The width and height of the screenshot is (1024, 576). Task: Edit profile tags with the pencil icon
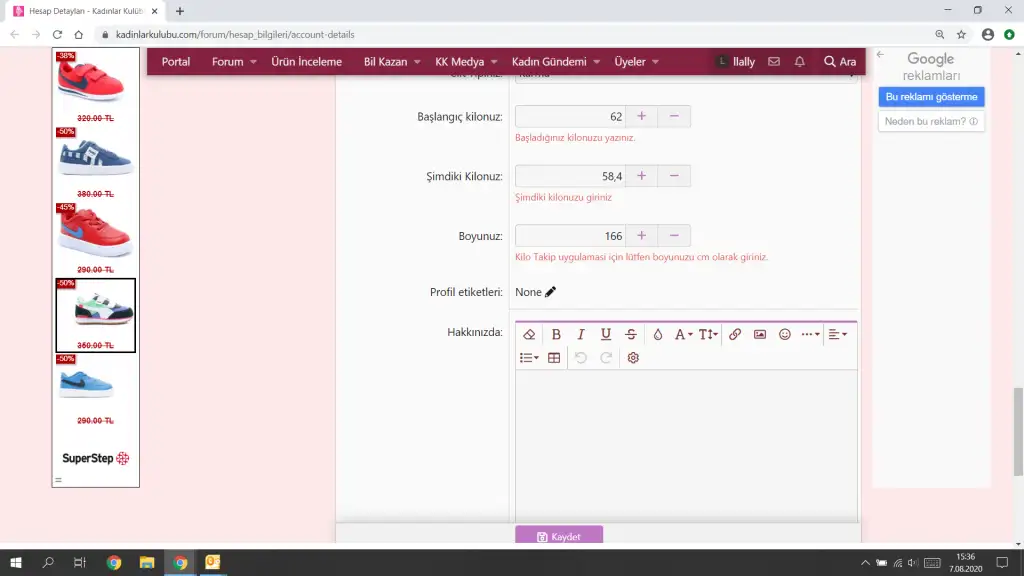coord(551,292)
